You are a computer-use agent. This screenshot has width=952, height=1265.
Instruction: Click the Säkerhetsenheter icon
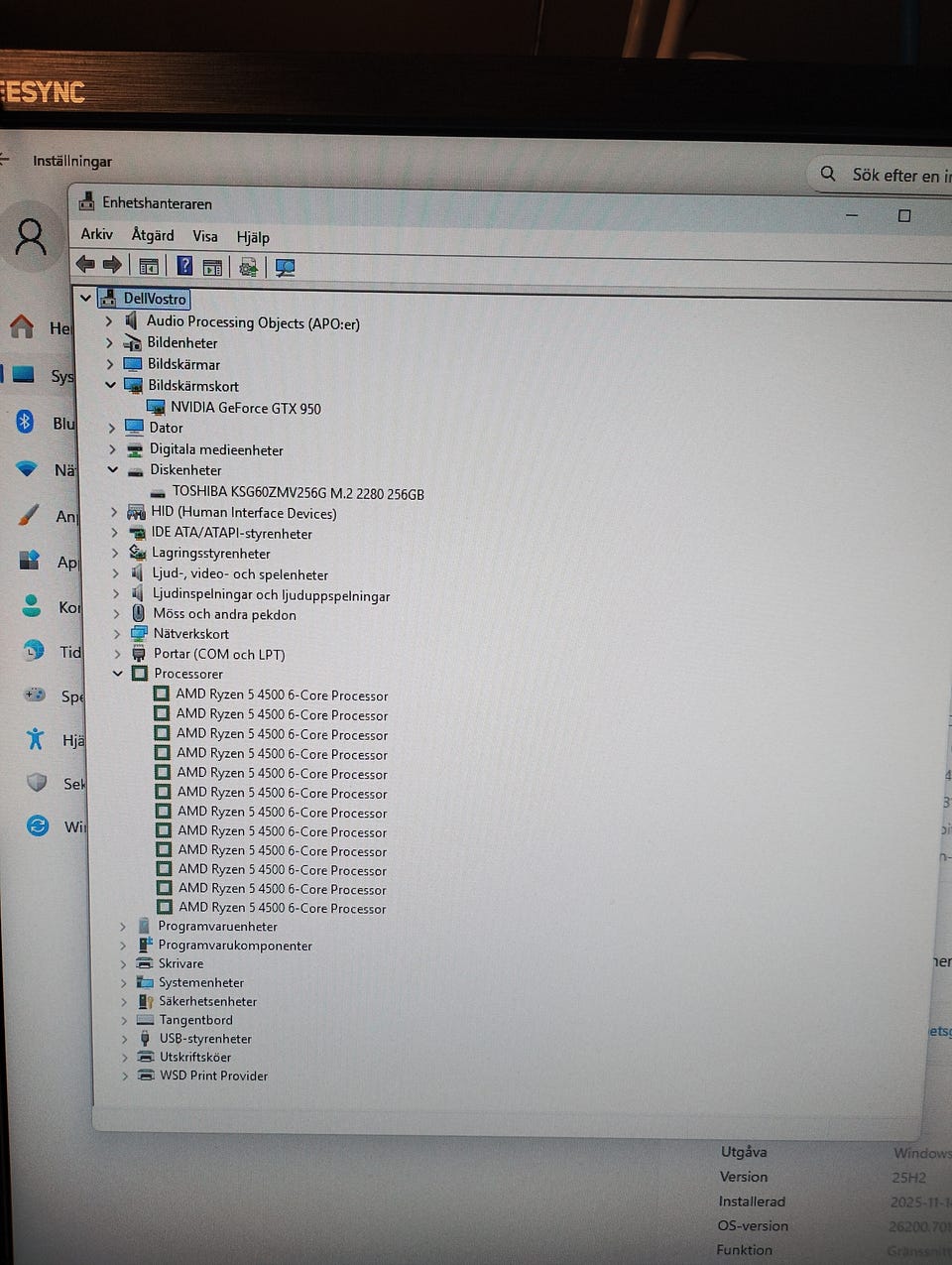click(x=146, y=1001)
